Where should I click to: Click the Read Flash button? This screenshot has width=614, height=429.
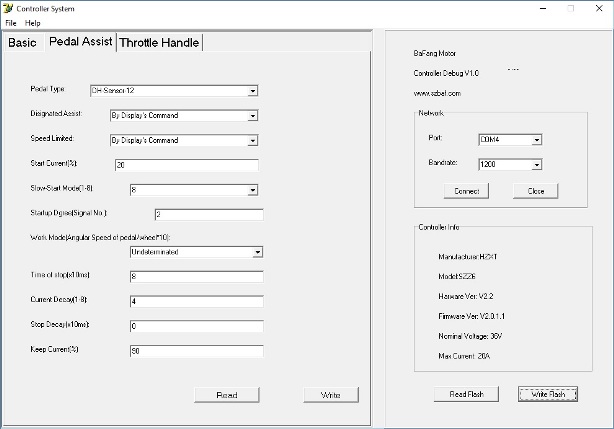tap(466, 394)
